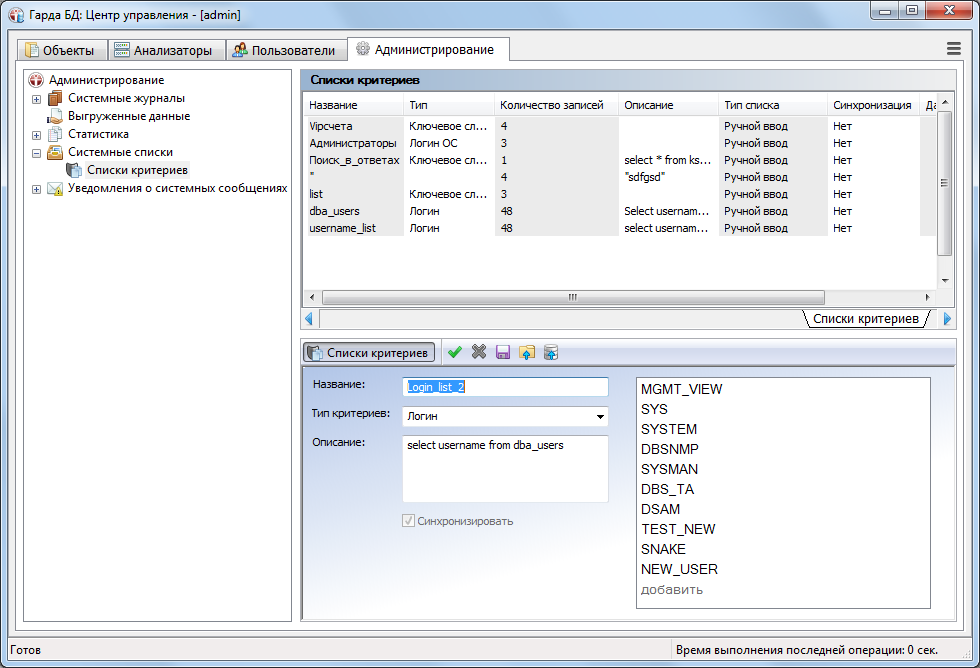Viewport: 980px width, 668px height.
Task: Click the gray X cancel icon
Action: tap(479, 352)
